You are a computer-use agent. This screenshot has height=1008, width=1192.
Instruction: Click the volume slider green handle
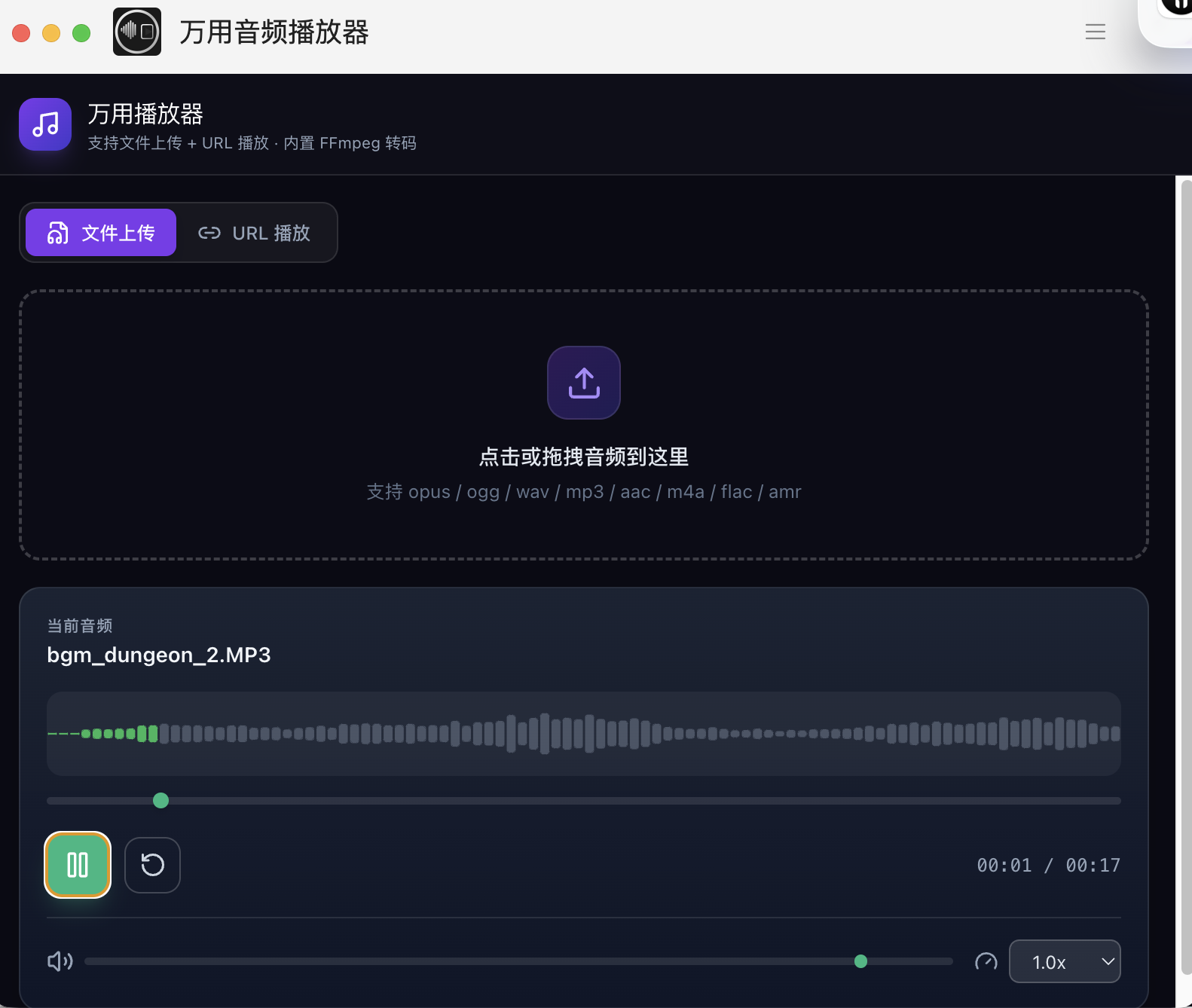pos(860,961)
